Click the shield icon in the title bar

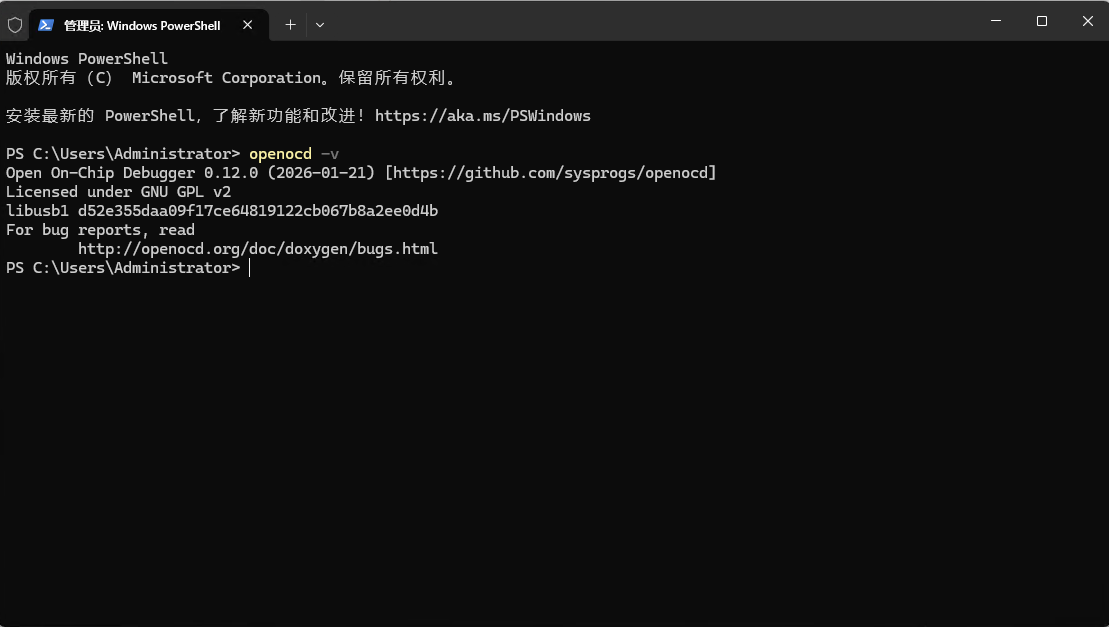[x=15, y=24]
